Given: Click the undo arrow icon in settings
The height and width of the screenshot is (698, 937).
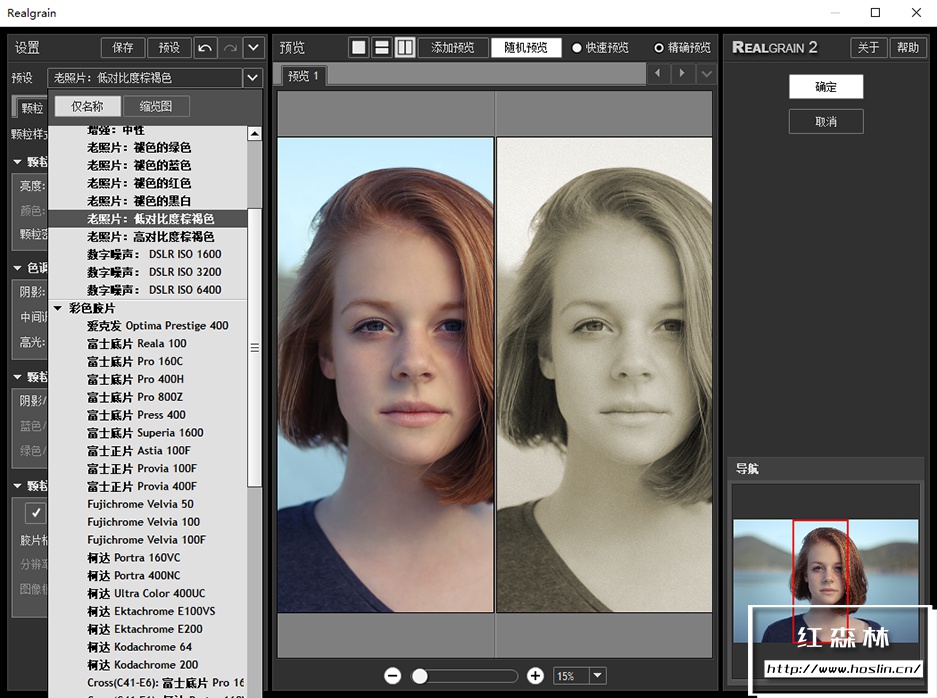Looking at the screenshot, I should [205, 48].
